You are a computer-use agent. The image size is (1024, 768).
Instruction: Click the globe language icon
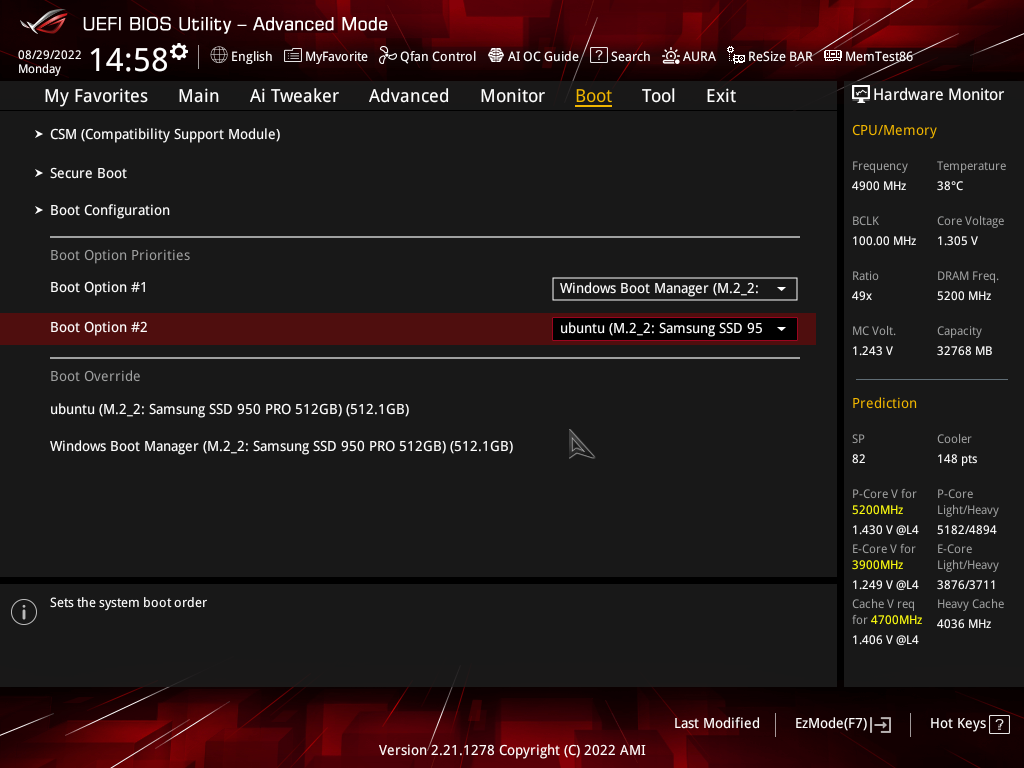point(219,56)
